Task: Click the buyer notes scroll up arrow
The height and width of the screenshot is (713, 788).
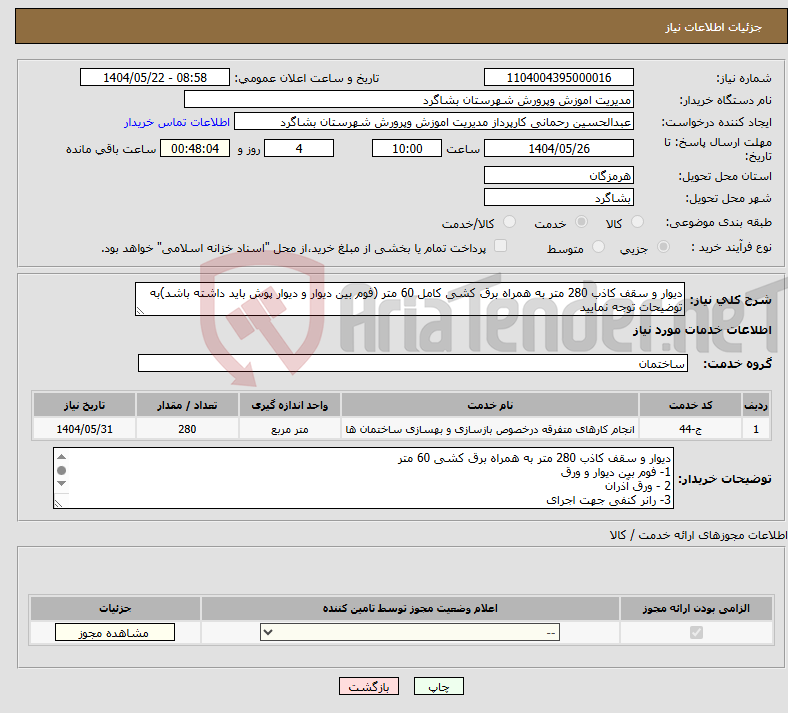Action: (x=61, y=457)
